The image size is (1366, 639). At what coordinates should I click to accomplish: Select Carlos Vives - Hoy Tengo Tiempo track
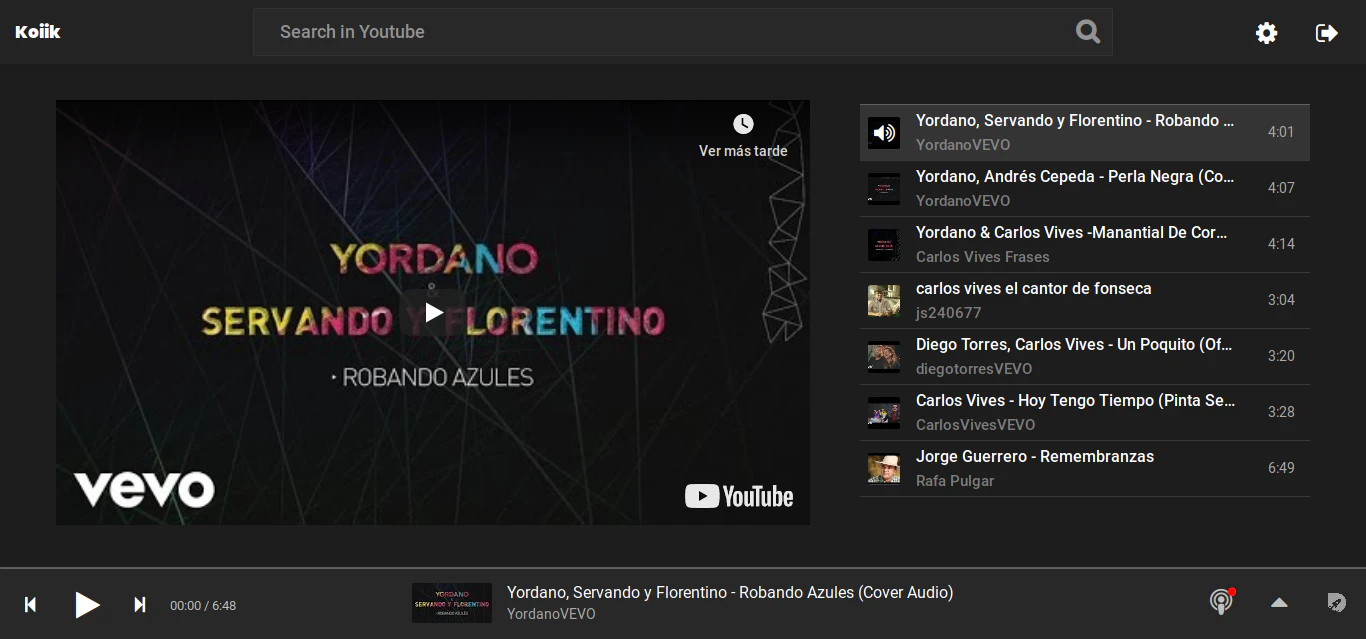1085,413
